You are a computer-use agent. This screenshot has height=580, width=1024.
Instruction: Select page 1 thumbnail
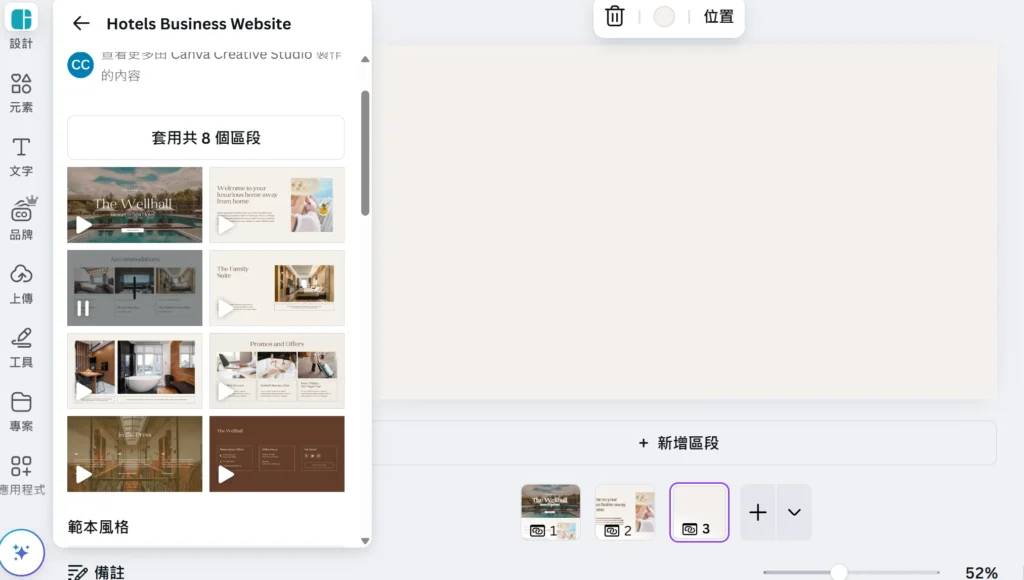(x=550, y=512)
